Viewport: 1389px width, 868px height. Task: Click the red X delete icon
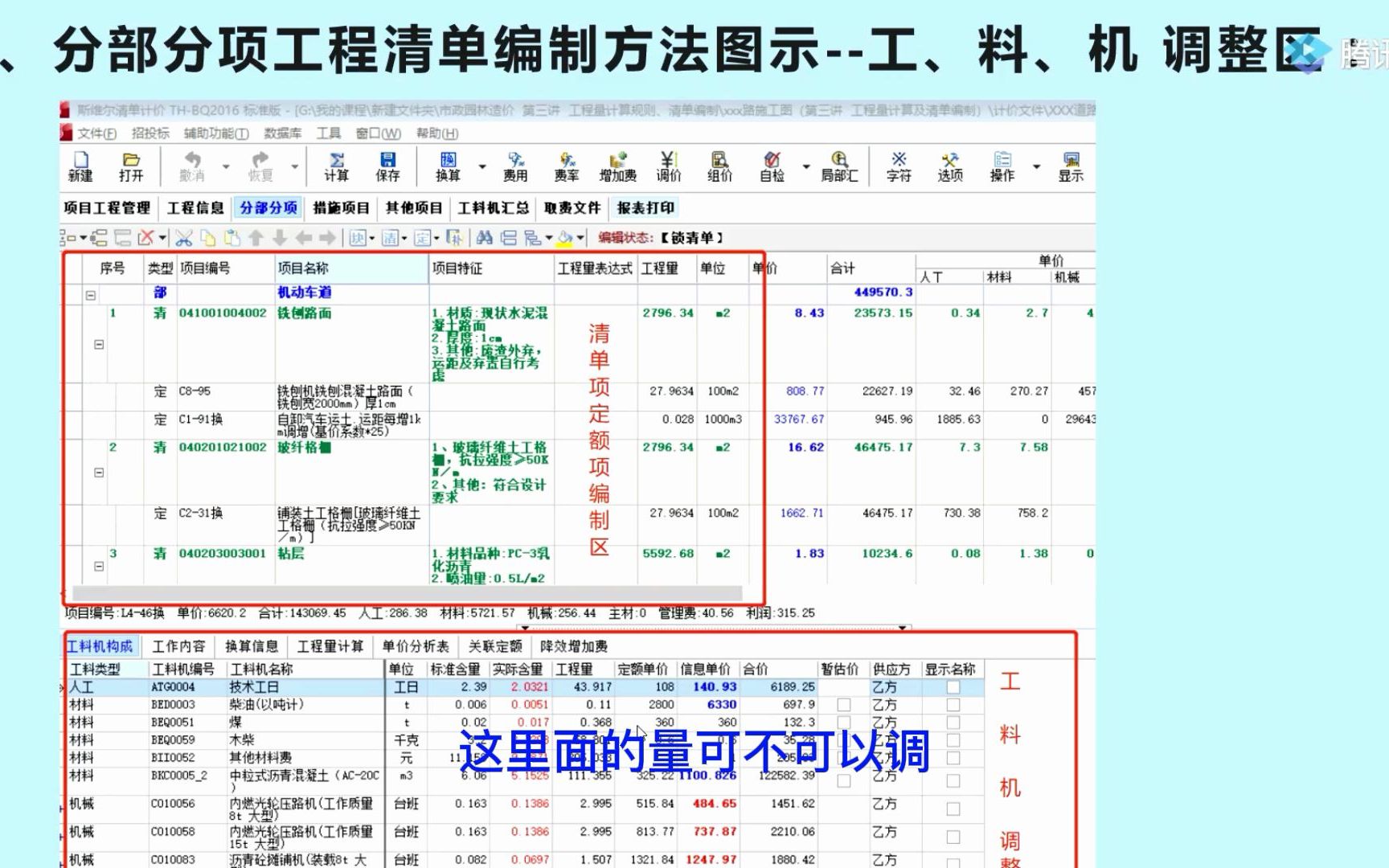point(145,238)
